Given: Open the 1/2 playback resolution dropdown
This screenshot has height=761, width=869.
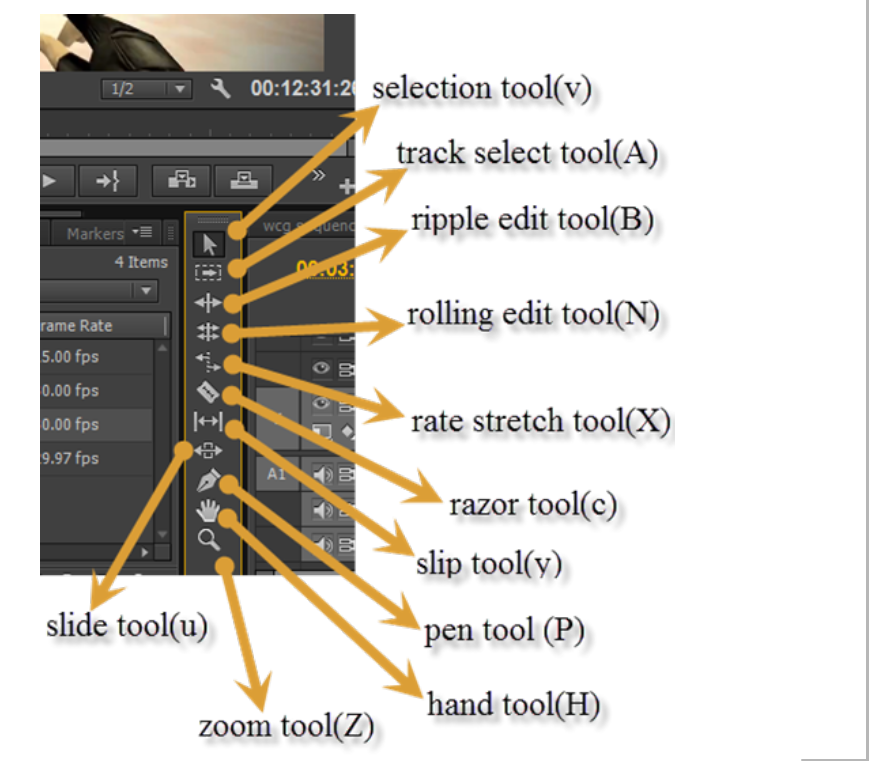Looking at the screenshot, I should coord(147,89).
